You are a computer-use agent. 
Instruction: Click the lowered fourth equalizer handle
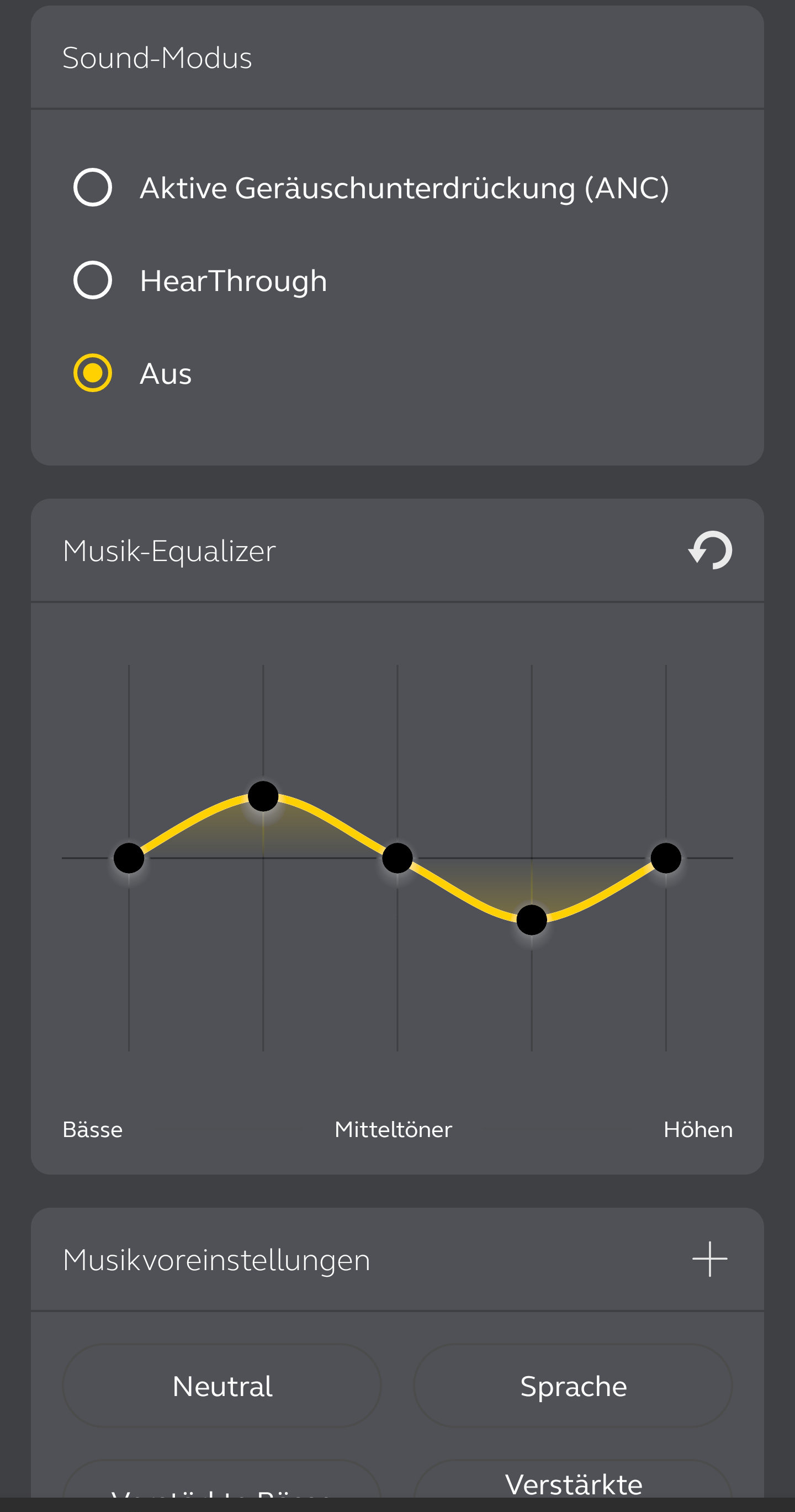pyautogui.click(x=532, y=920)
